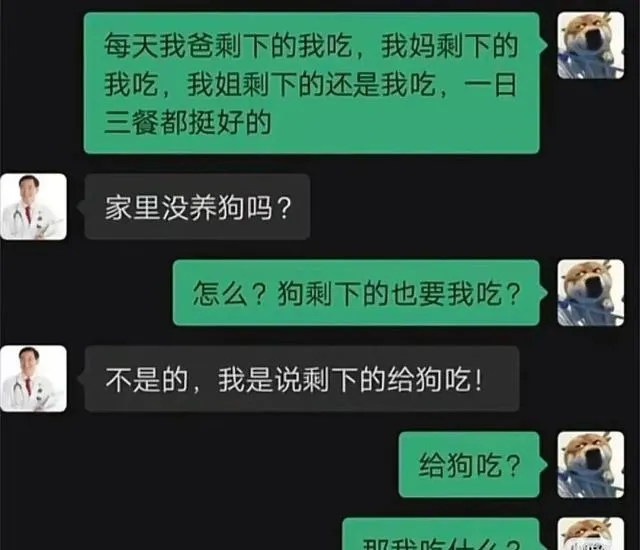Viewport: 640px width, 550px height.
Task: Click "给狗吃！" ending the doctor's reply
Action: point(435,379)
